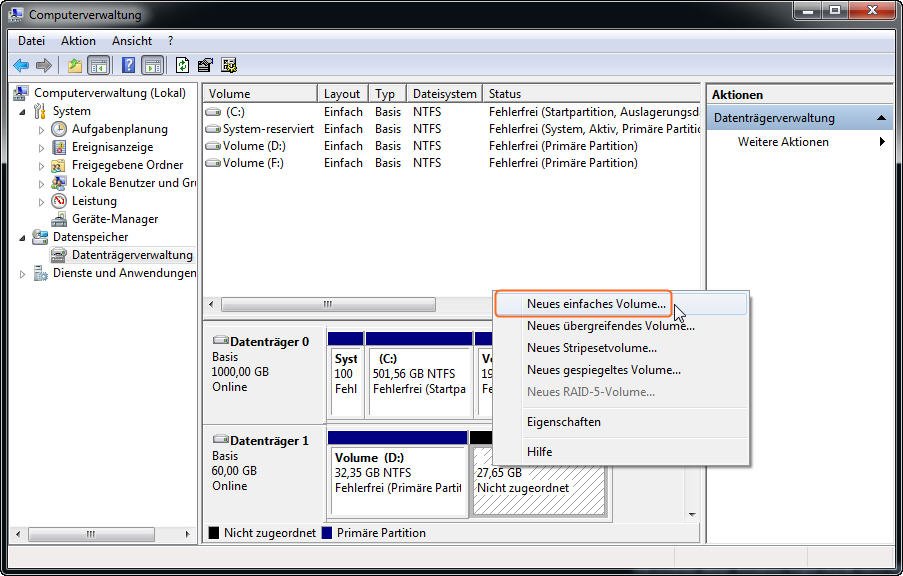Expand Dienste und Anwendungen node
The width and height of the screenshot is (903, 576).
pos(24,274)
